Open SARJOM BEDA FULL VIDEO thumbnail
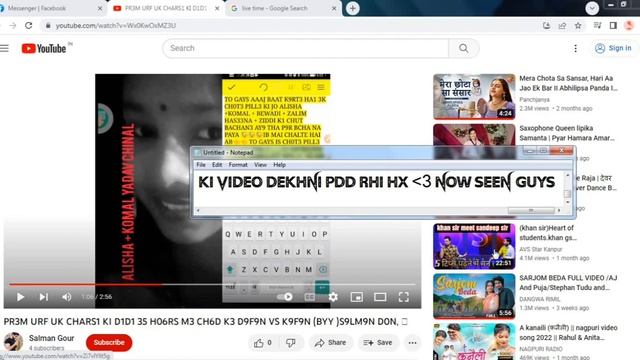 [x=474, y=296]
